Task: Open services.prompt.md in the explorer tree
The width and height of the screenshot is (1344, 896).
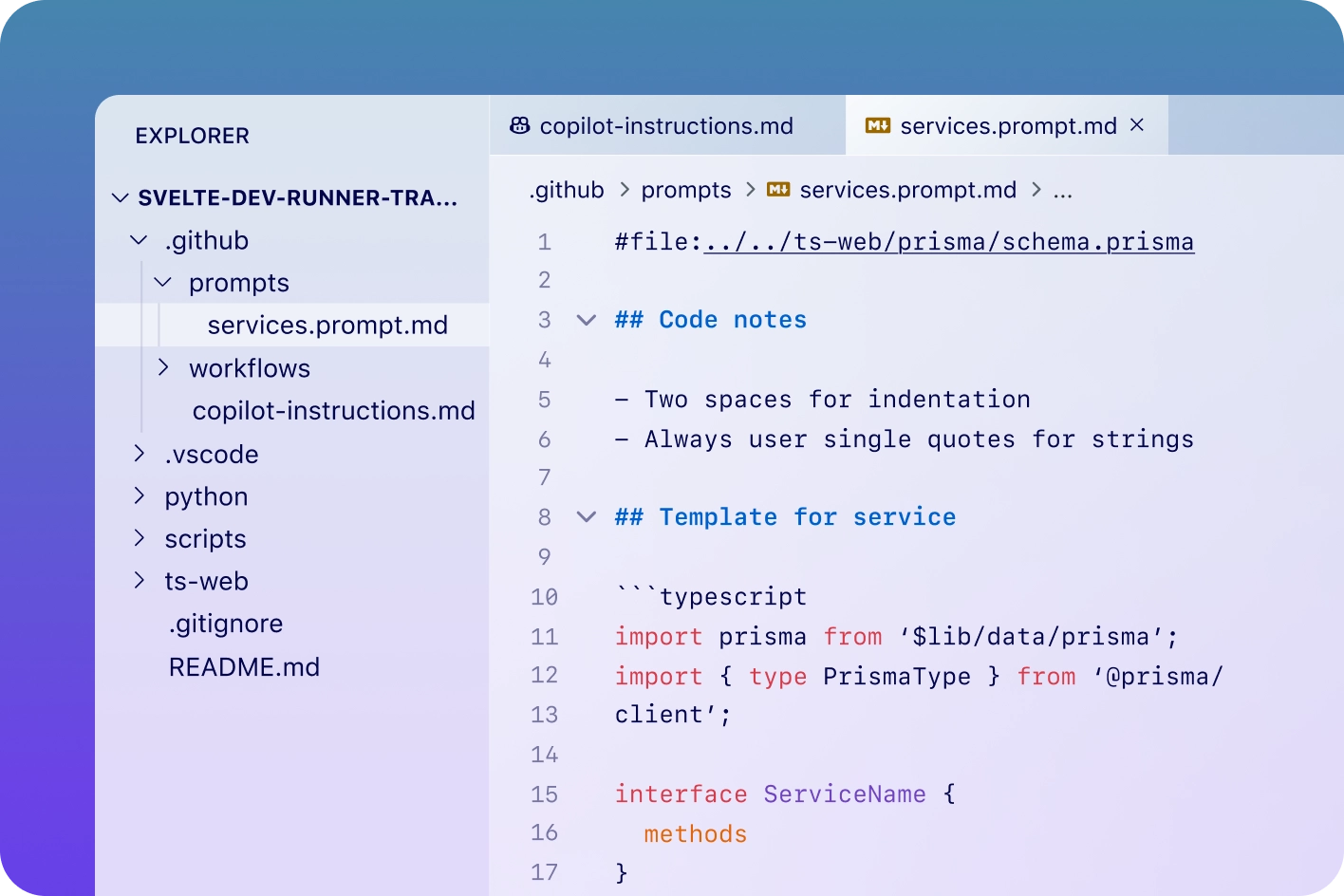Action: tap(292, 325)
